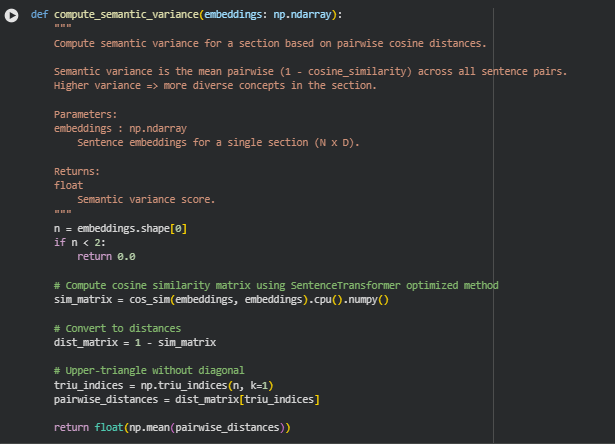
Task: Click the 'Parameters:' docstring heading
Action: (x=86, y=114)
